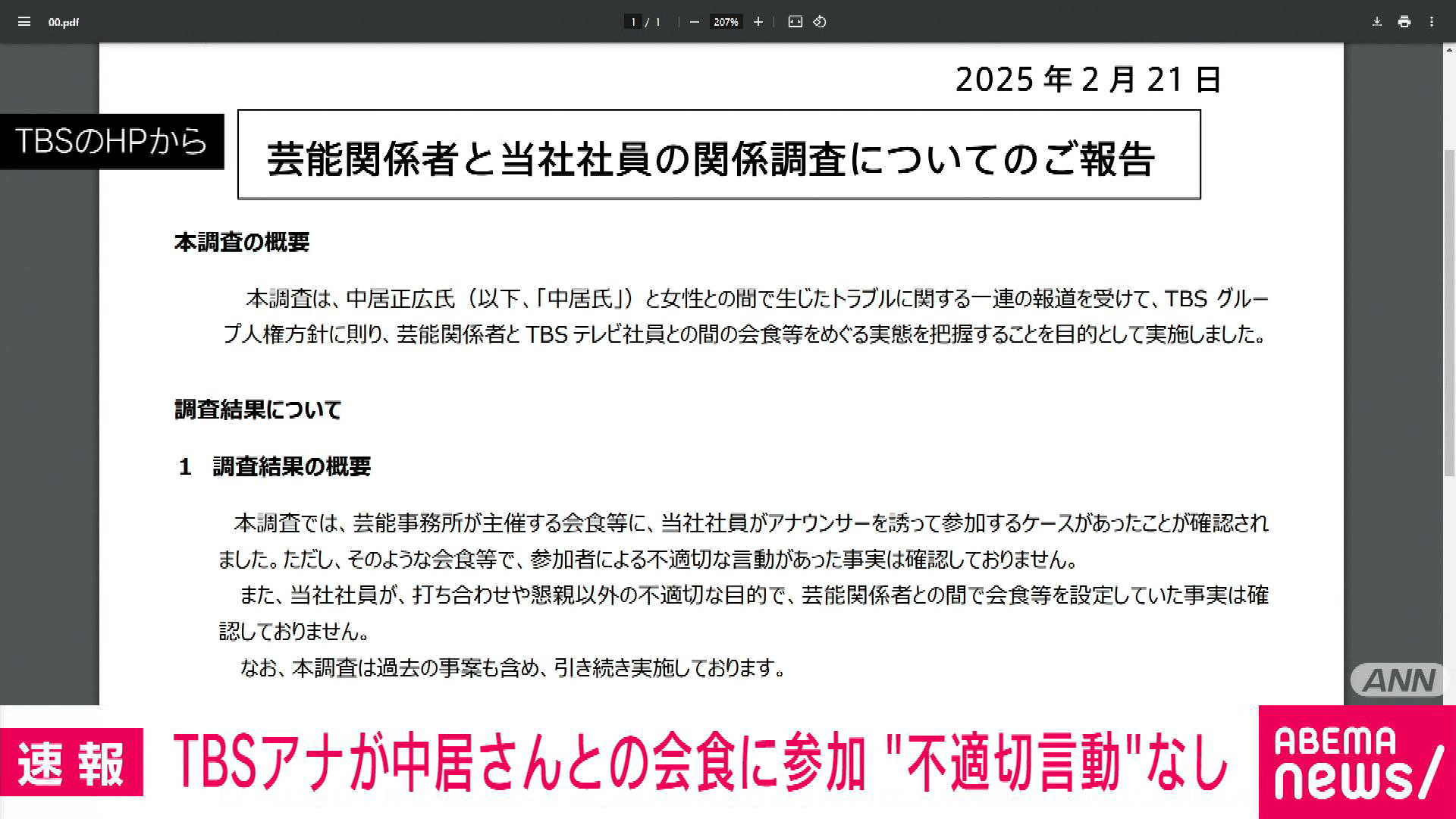Click the red 速報 badge
1456x819 pixels.
pyautogui.click(x=71, y=762)
